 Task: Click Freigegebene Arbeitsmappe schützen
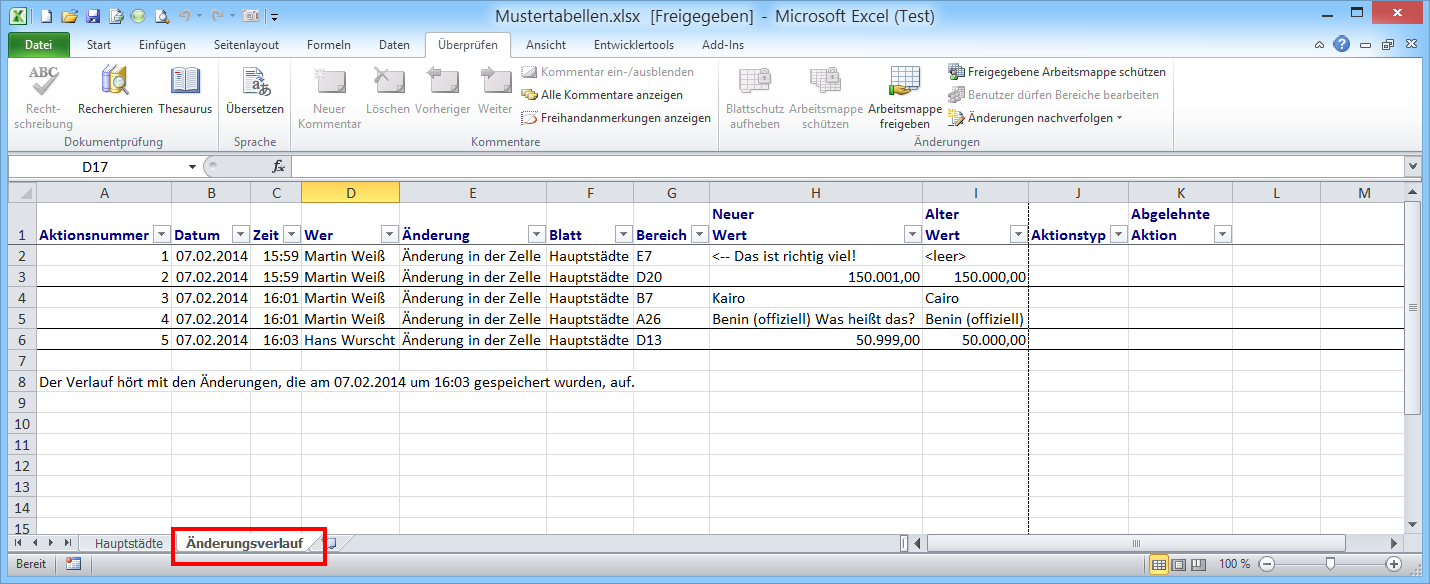(1057, 72)
